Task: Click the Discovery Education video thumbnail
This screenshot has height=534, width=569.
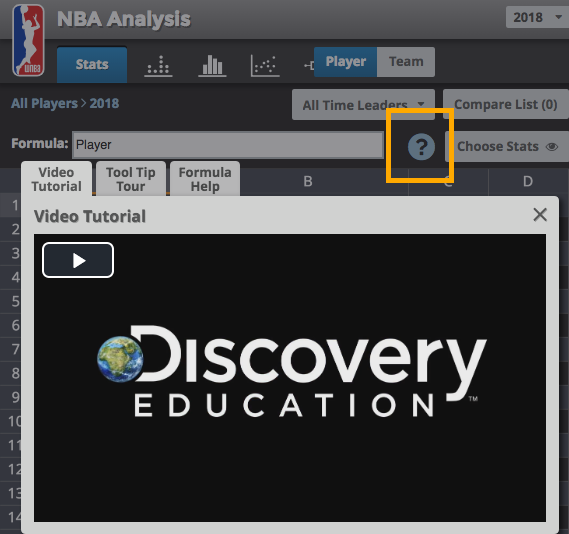Action: (x=290, y=378)
